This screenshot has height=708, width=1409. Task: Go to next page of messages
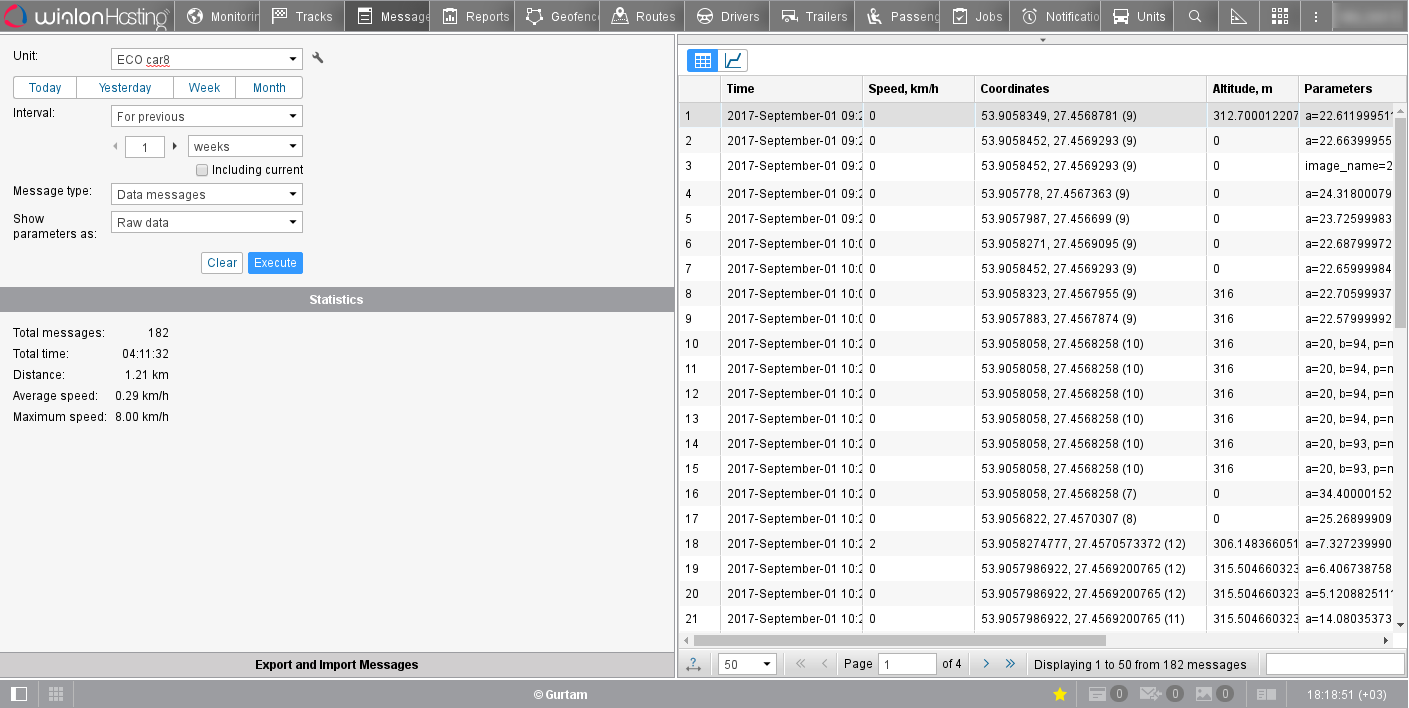986,664
